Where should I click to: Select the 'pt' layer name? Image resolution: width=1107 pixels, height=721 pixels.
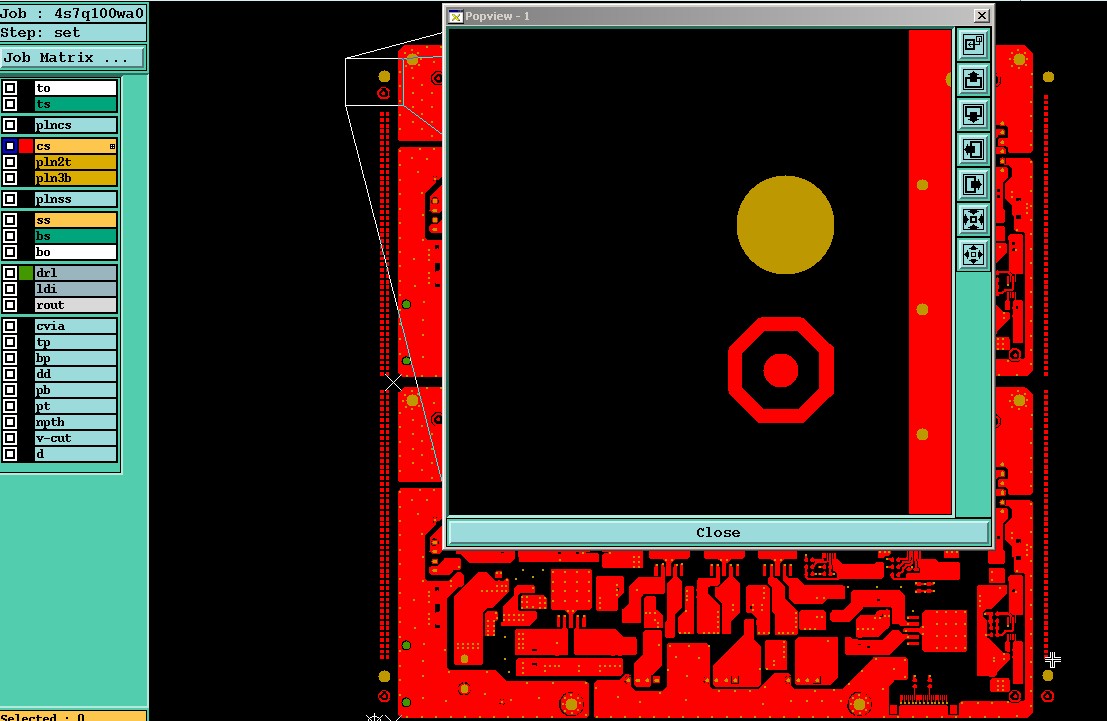(76, 406)
